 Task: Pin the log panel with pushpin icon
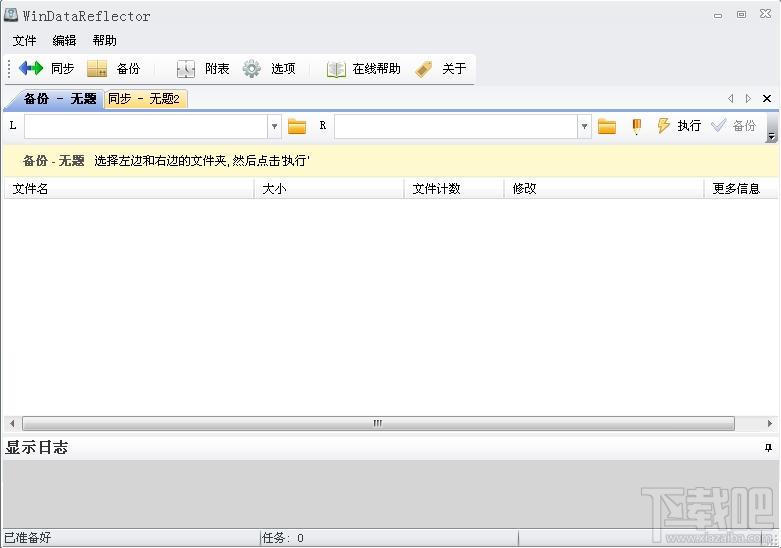768,447
